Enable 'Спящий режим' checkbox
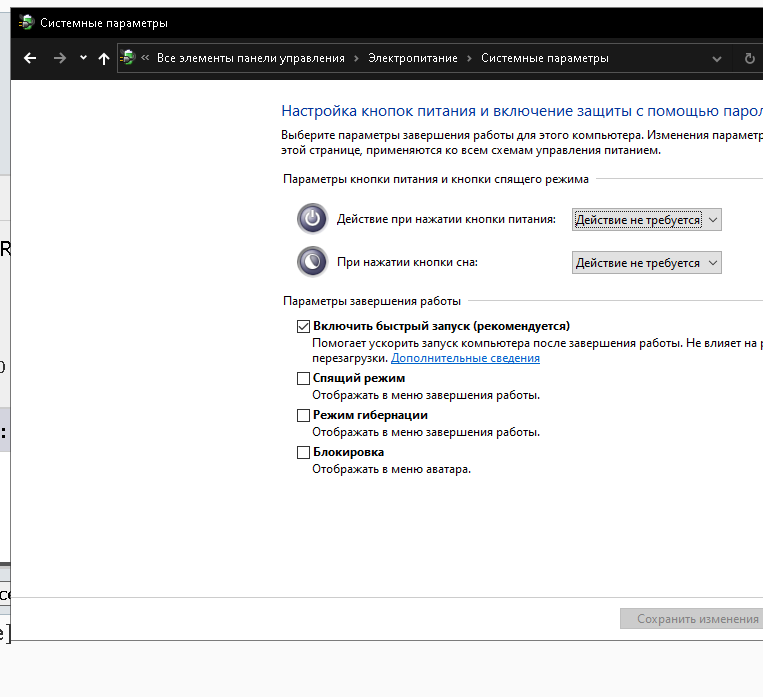The image size is (763, 697). pos(303,378)
